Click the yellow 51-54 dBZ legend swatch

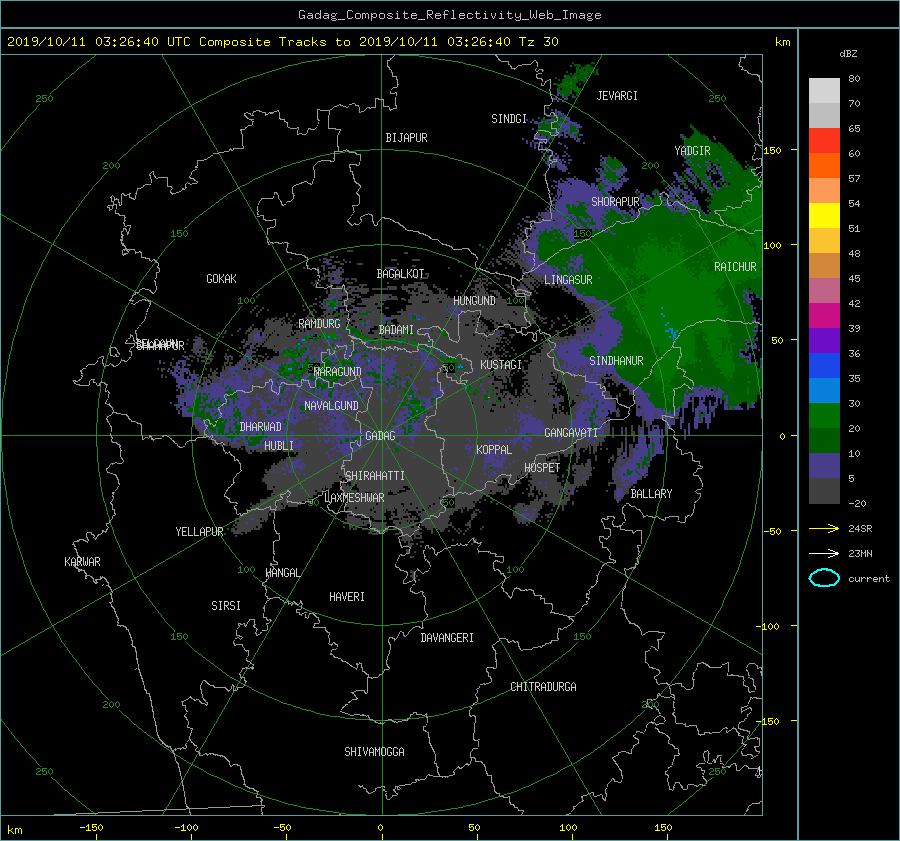[824, 216]
